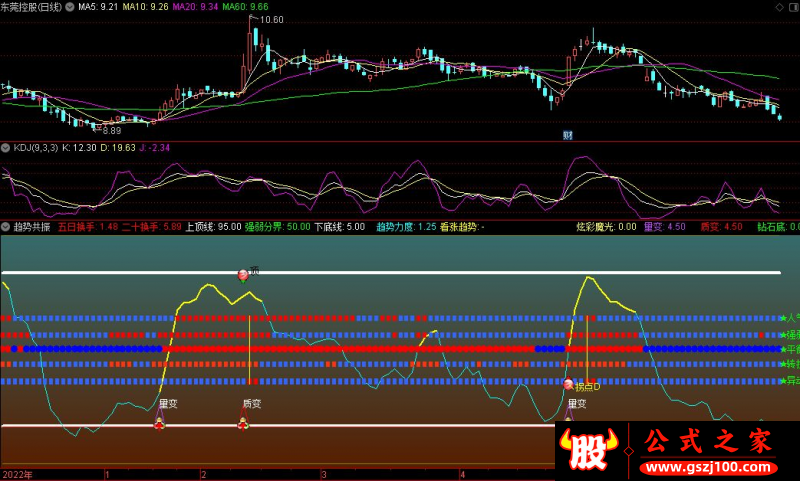Click the 质变 signal icon
The height and width of the screenshot is (481, 800).
(x=243, y=423)
